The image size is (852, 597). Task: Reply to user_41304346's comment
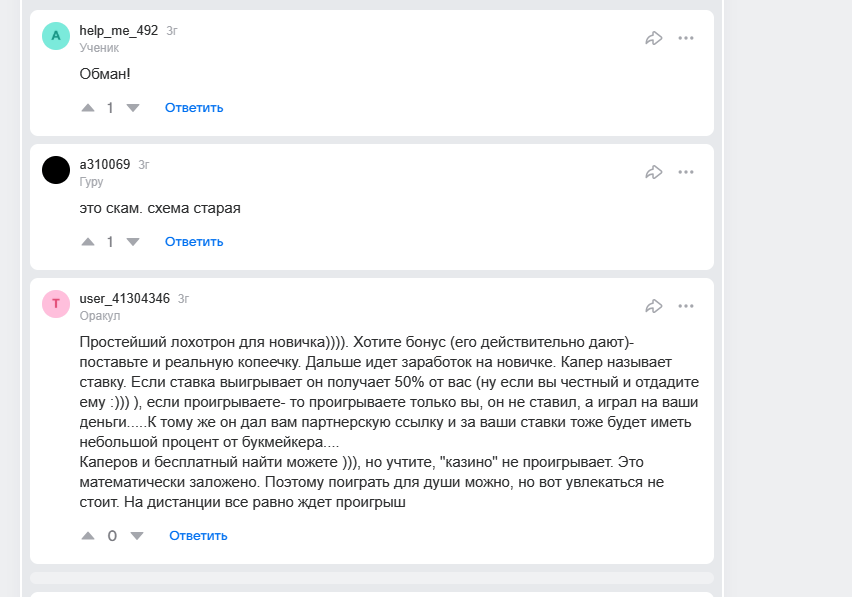(198, 535)
